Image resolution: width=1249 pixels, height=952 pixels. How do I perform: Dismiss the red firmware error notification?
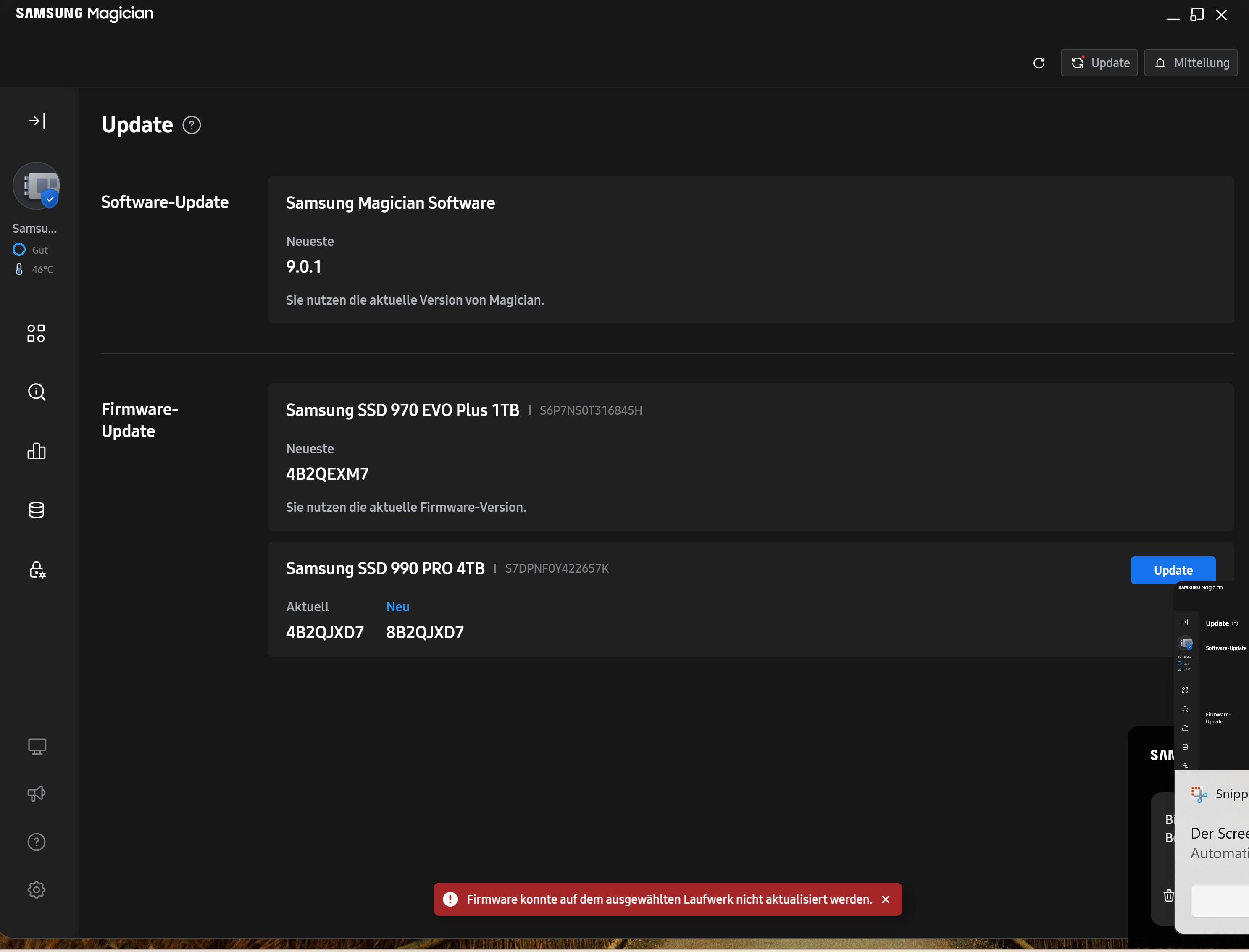click(x=886, y=899)
